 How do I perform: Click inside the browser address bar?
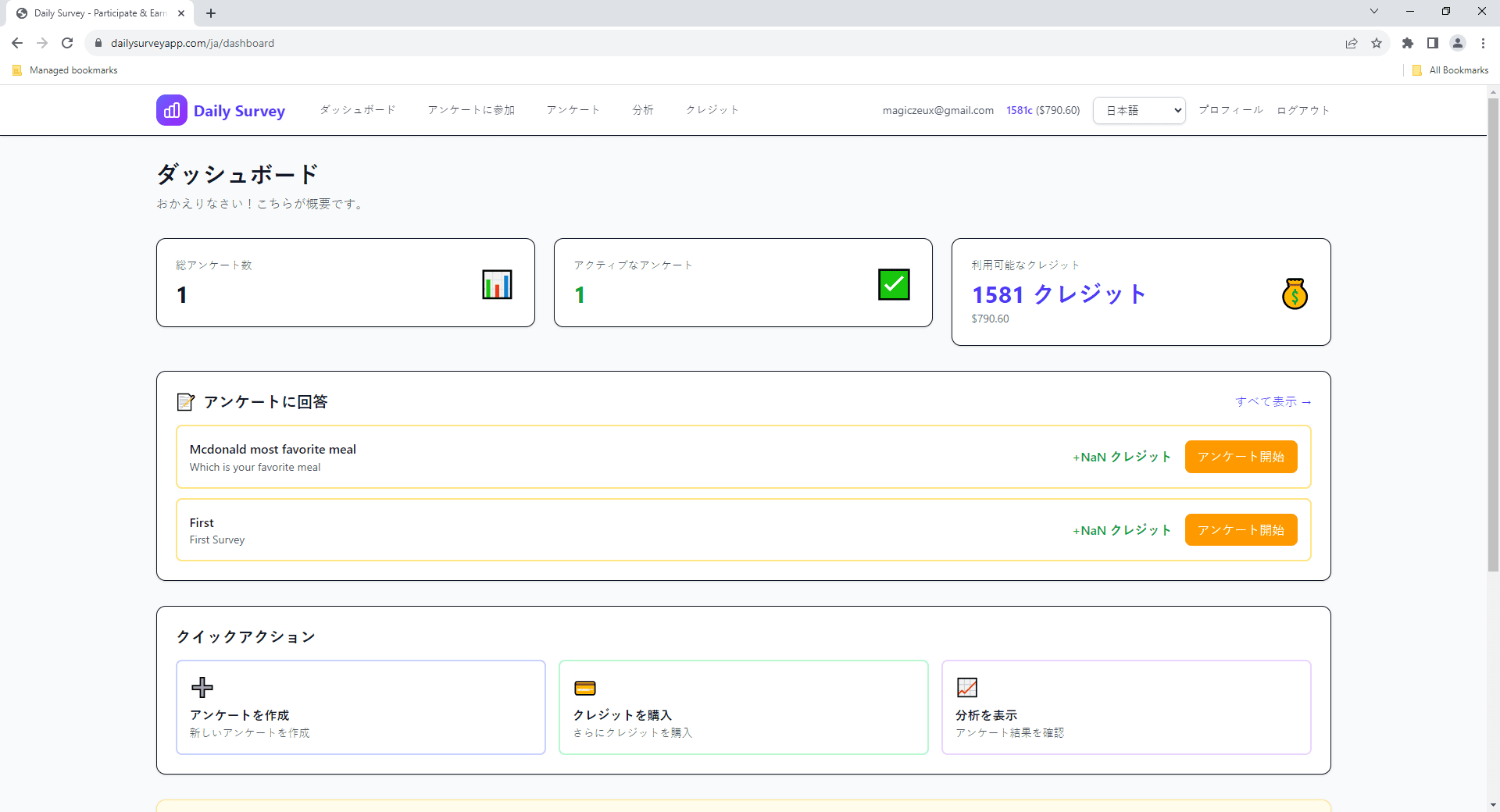391,43
